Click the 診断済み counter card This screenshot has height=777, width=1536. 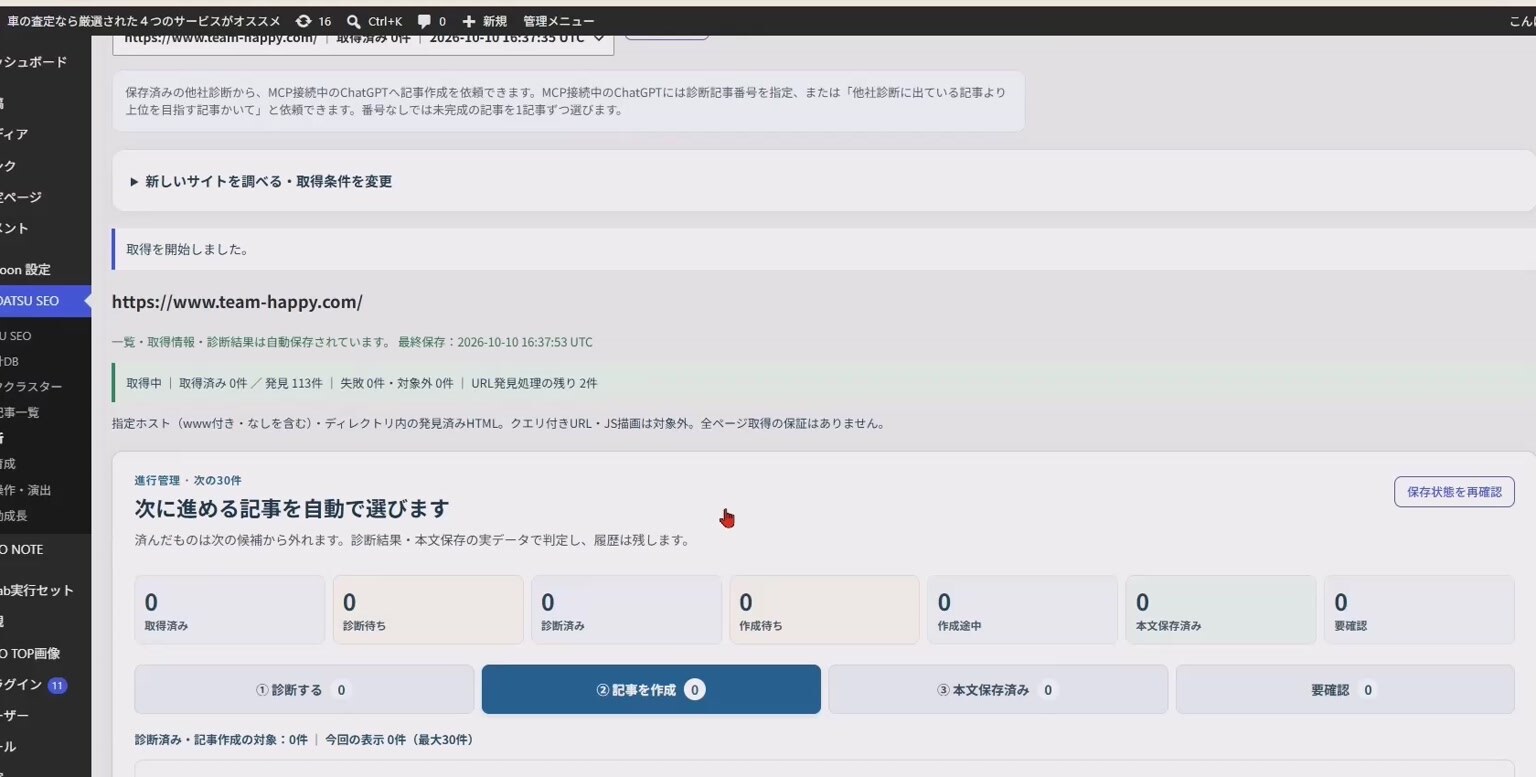[x=626, y=610]
